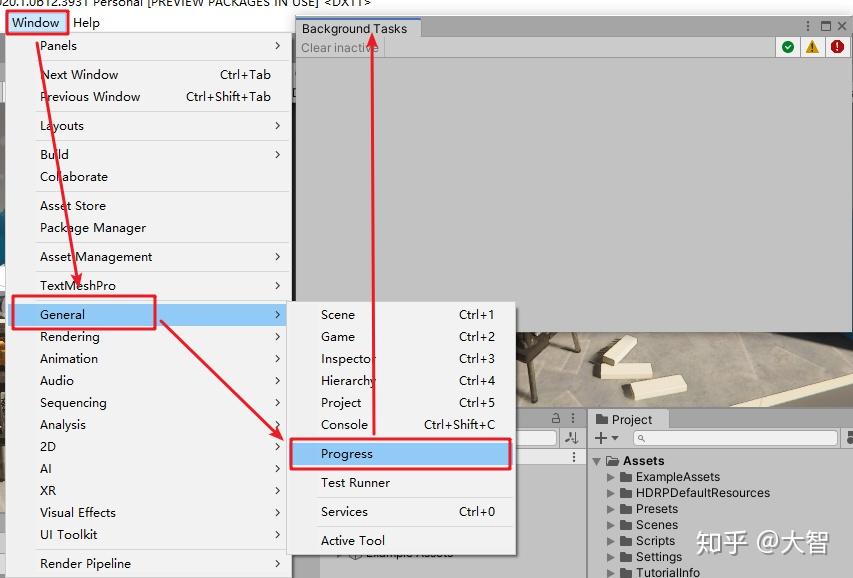
Task: Click the Project search field
Action: tap(735, 438)
